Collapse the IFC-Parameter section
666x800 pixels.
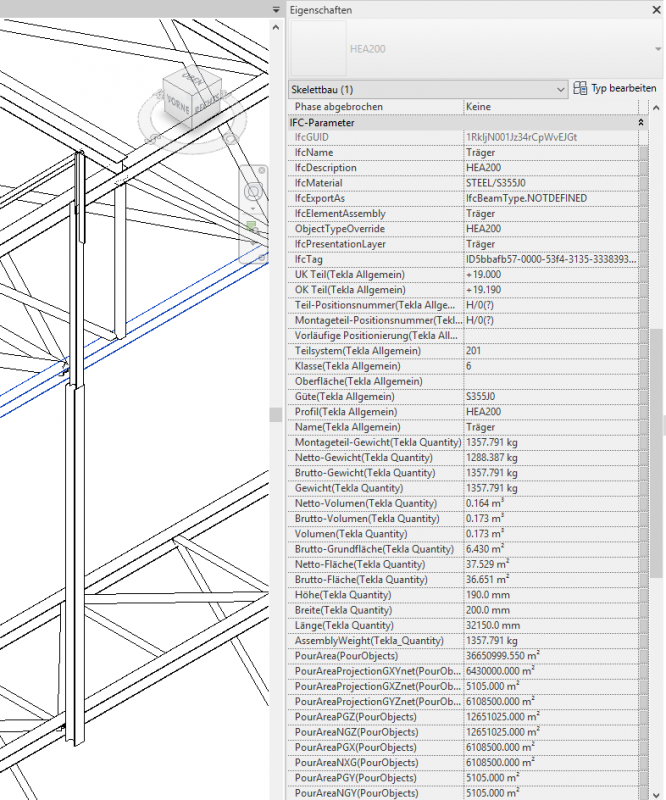click(x=640, y=122)
